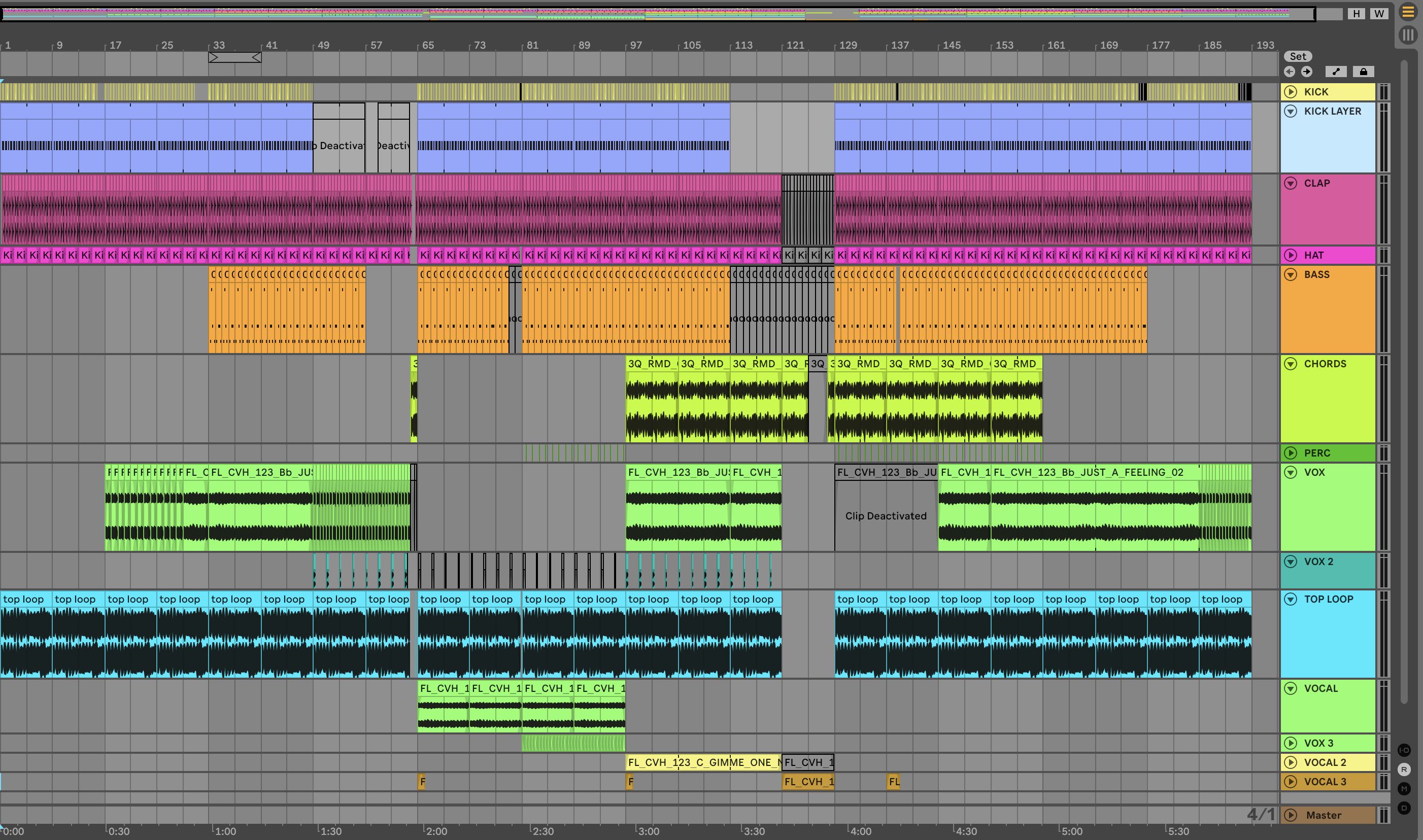Toggle the Returns R show/hide button

(x=1404, y=769)
